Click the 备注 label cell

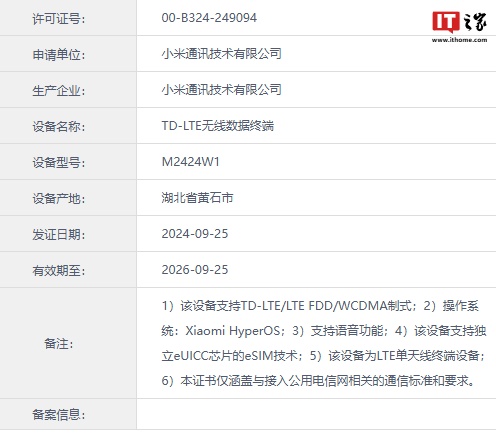[68, 343]
